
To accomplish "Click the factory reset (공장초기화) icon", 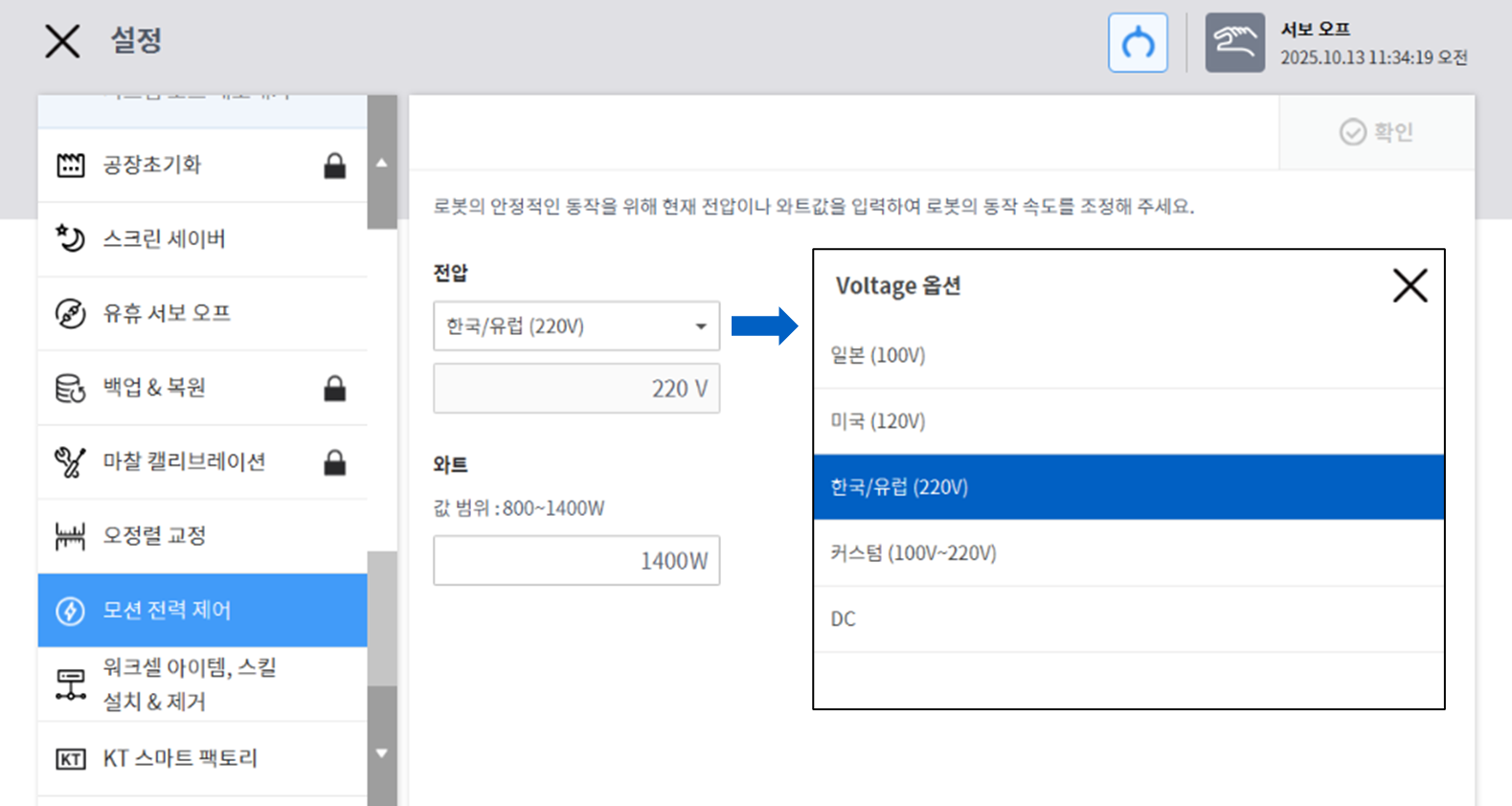I will tap(70, 165).
